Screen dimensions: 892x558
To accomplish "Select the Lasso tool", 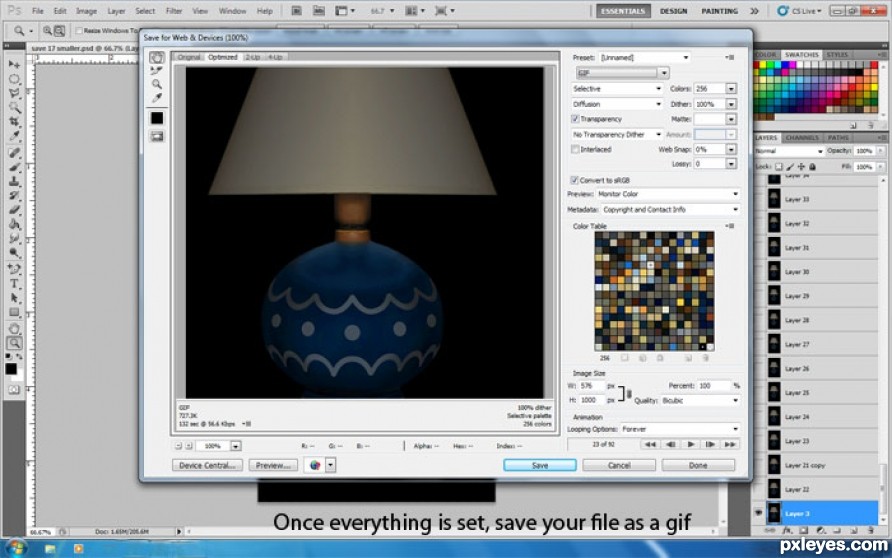I will (14, 93).
